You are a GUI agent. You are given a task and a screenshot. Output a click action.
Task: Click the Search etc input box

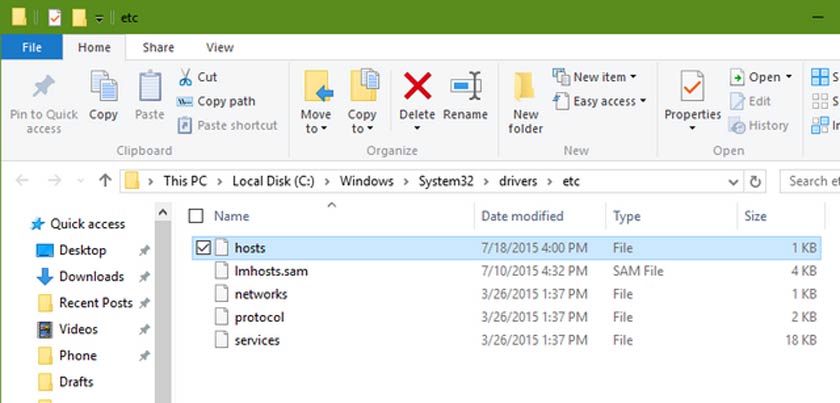pos(810,181)
